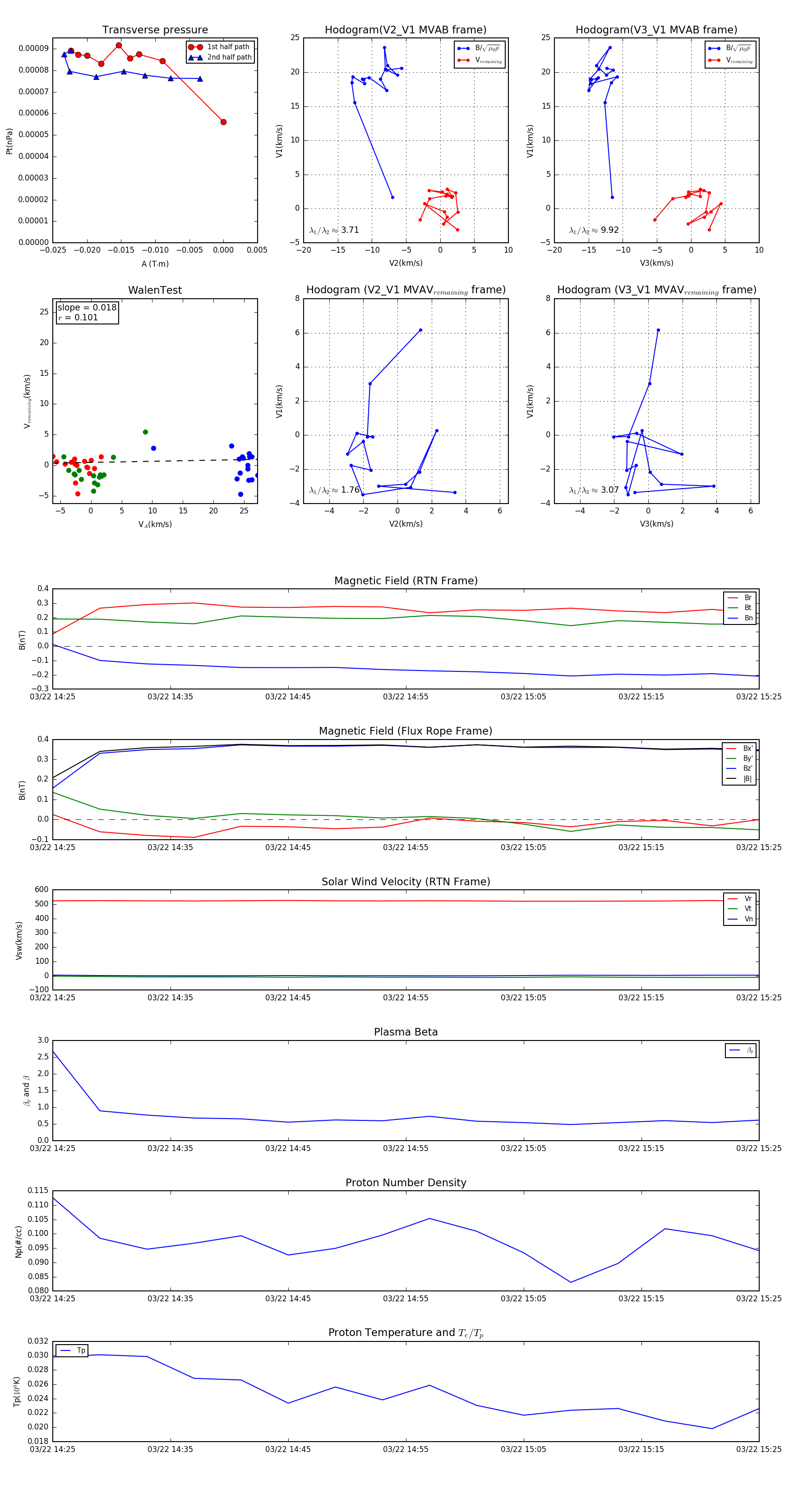Select the 'Vn' legend entry

tap(740, 919)
